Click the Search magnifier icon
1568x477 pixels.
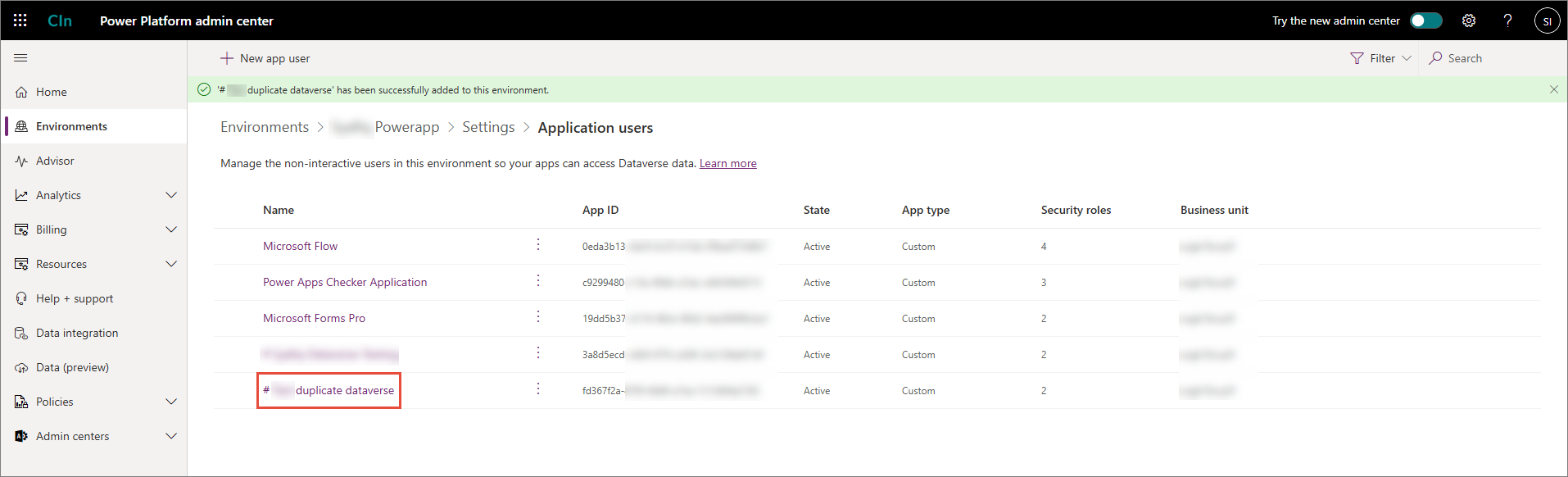[1435, 58]
